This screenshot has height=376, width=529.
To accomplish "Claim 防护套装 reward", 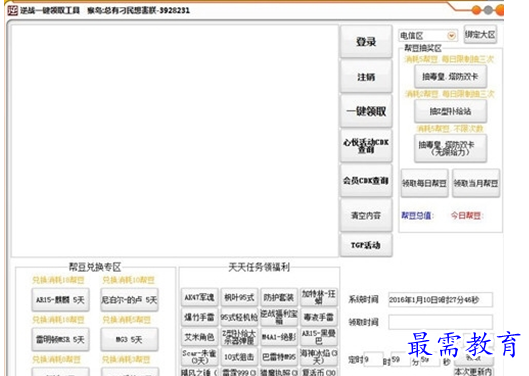I will (x=279, y=297).
